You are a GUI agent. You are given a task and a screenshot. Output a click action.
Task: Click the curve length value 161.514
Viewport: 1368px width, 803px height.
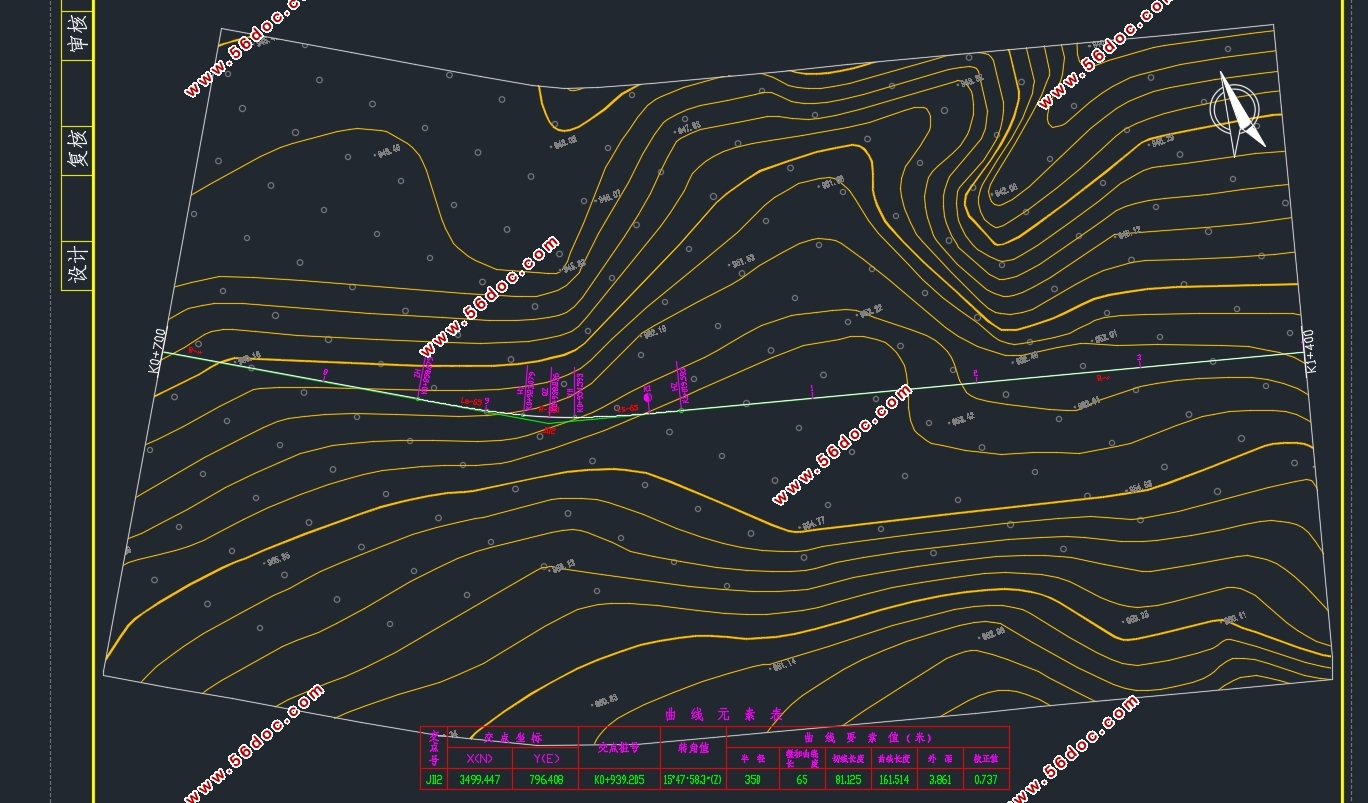(x=893, y=779)
